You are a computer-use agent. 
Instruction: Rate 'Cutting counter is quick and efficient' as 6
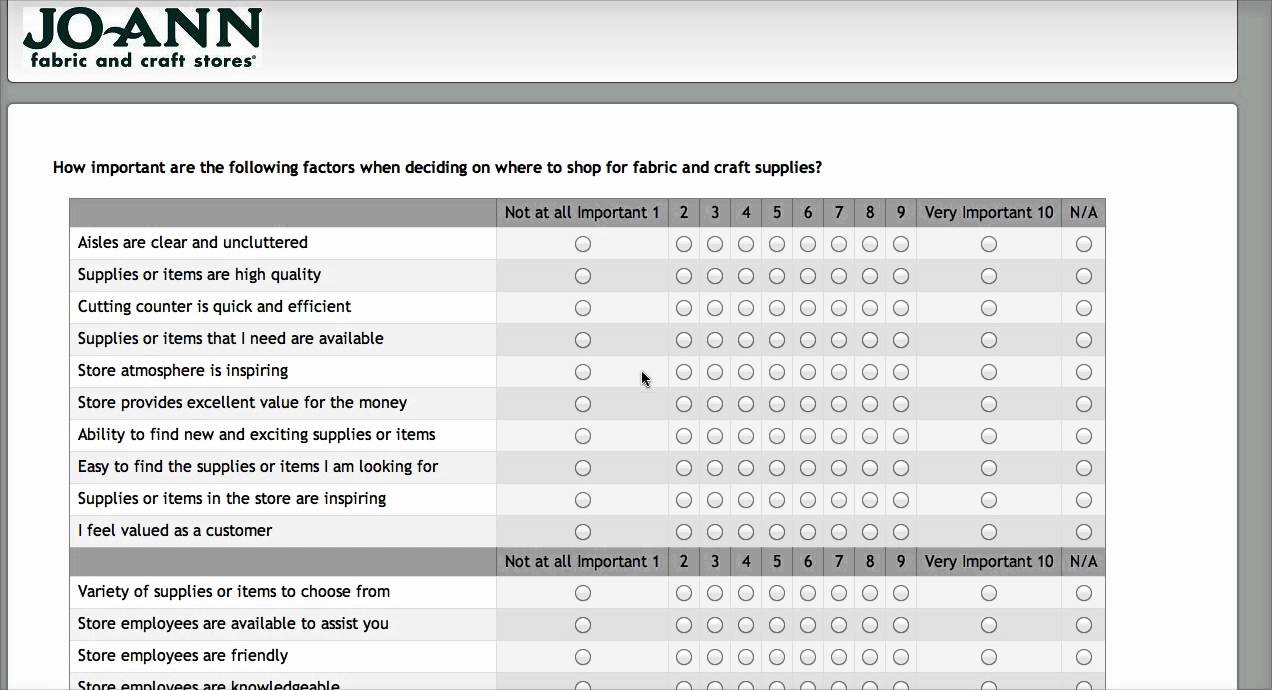[808, 308]
